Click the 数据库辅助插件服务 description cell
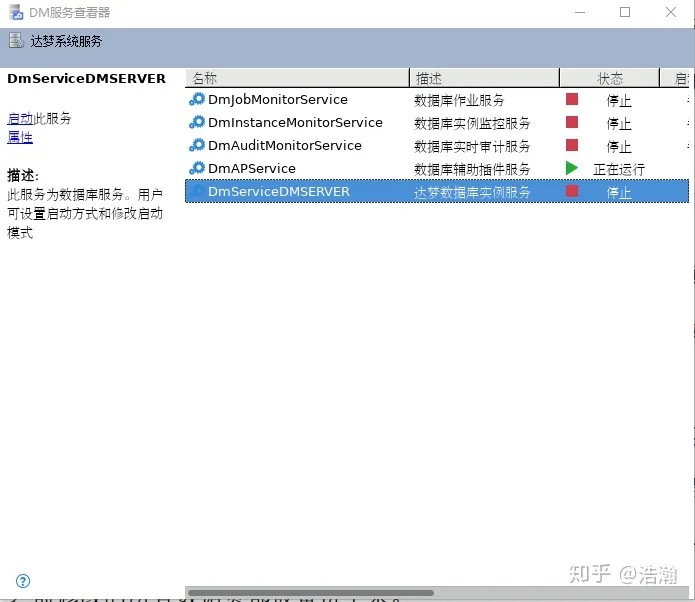This screenshot has height=602, width=695. 472,169
